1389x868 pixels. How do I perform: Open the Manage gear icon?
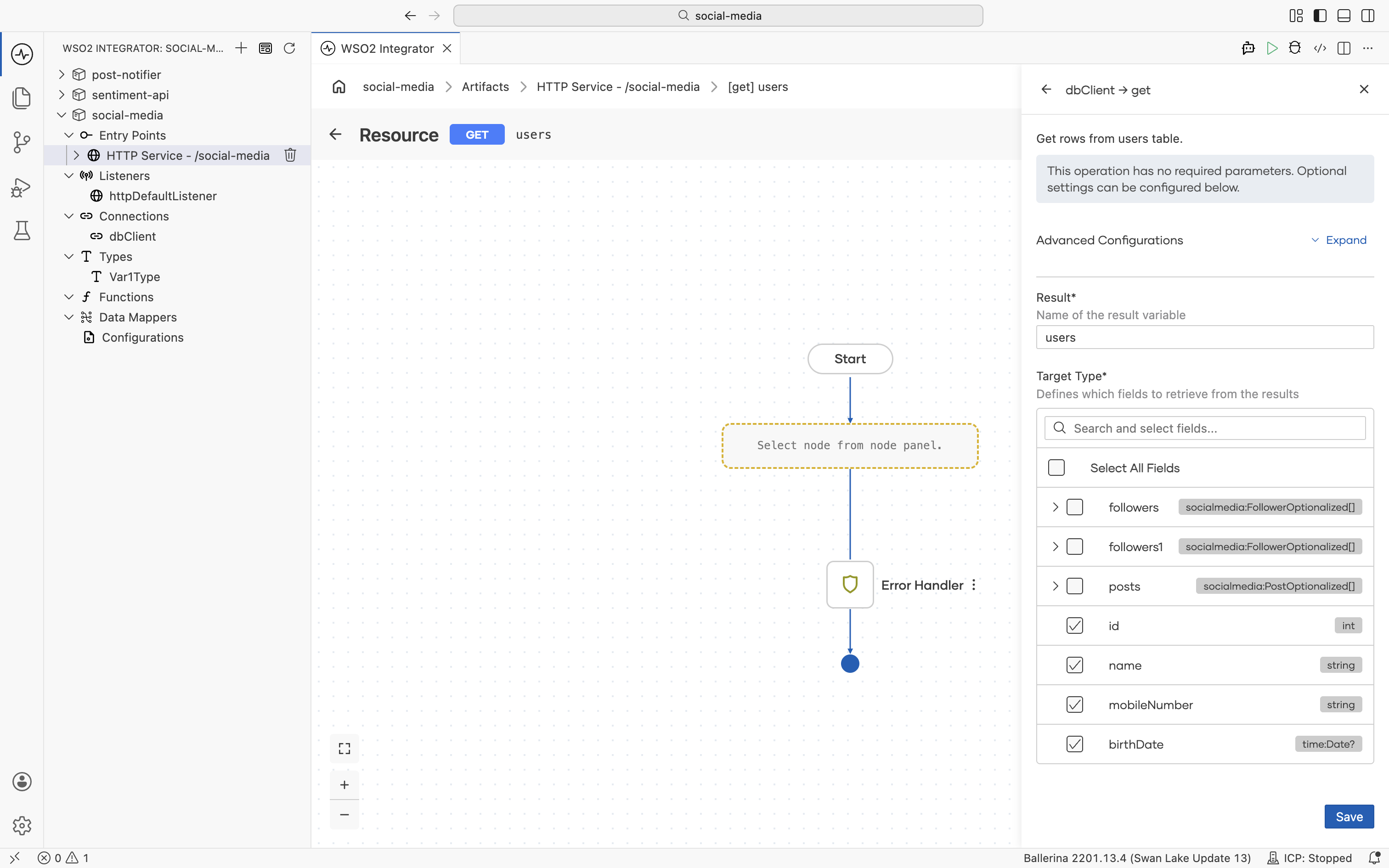point(22,826)
